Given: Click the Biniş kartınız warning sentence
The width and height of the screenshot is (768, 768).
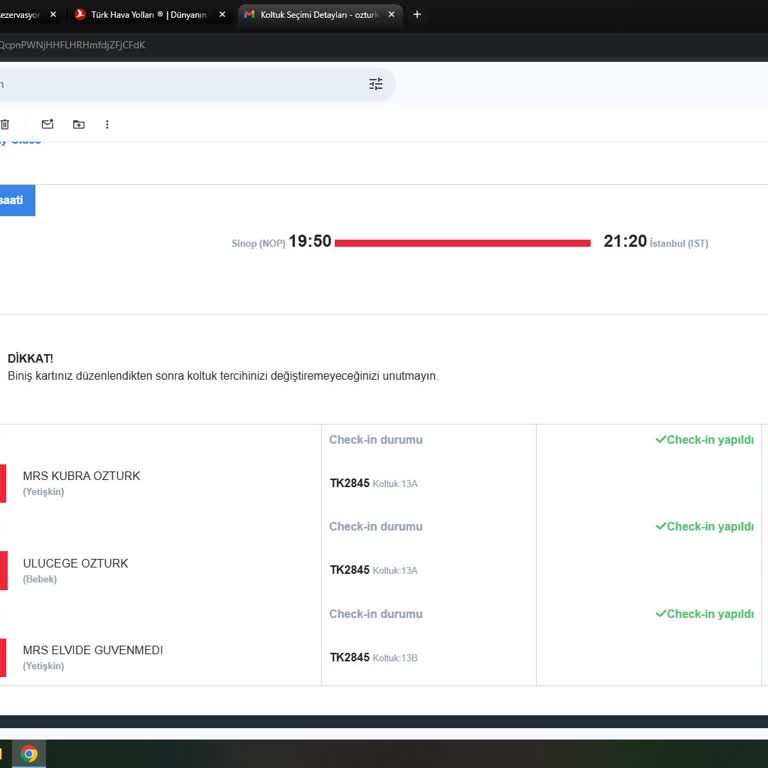Looking at the screenshot, I should [223, 376].
